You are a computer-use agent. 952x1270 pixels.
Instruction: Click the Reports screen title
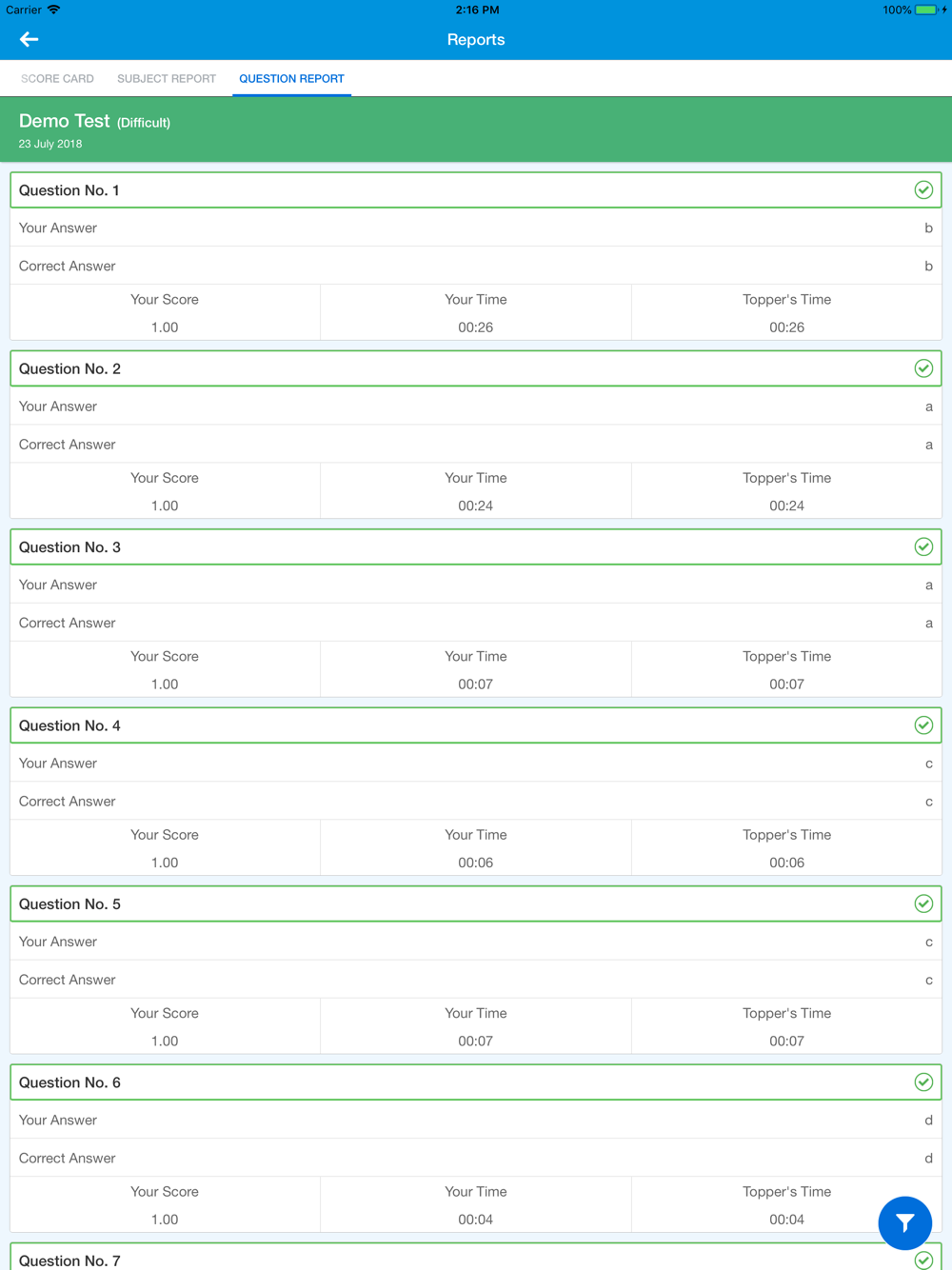[476, 39]
